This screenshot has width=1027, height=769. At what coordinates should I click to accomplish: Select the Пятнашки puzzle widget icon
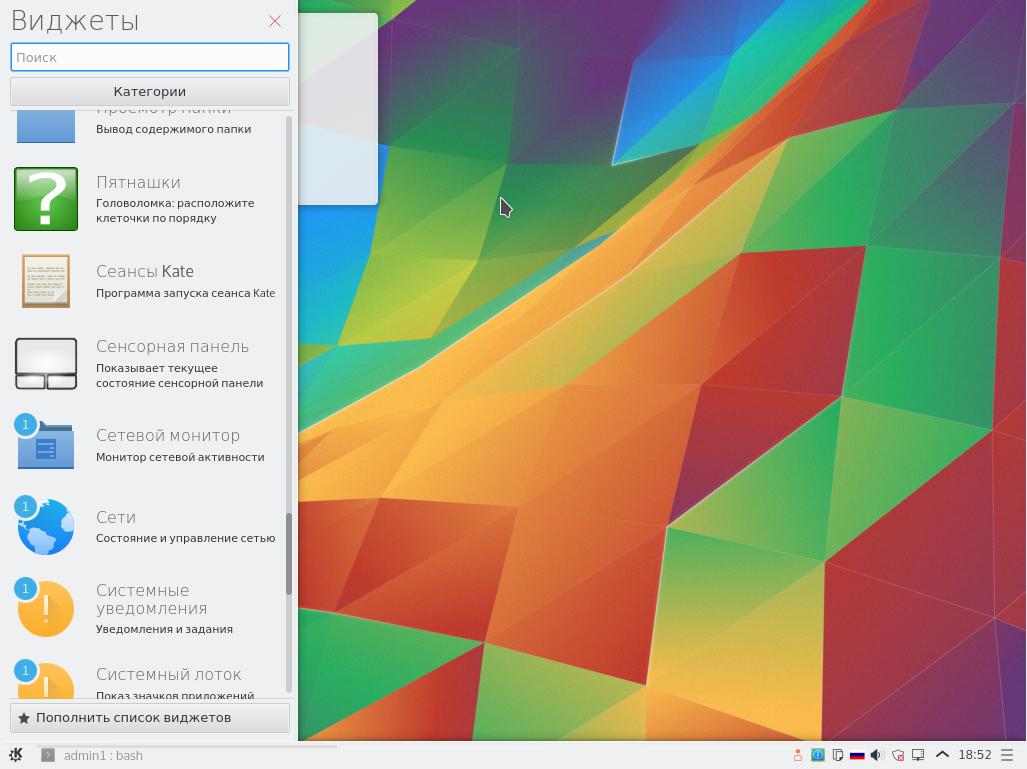46,199
